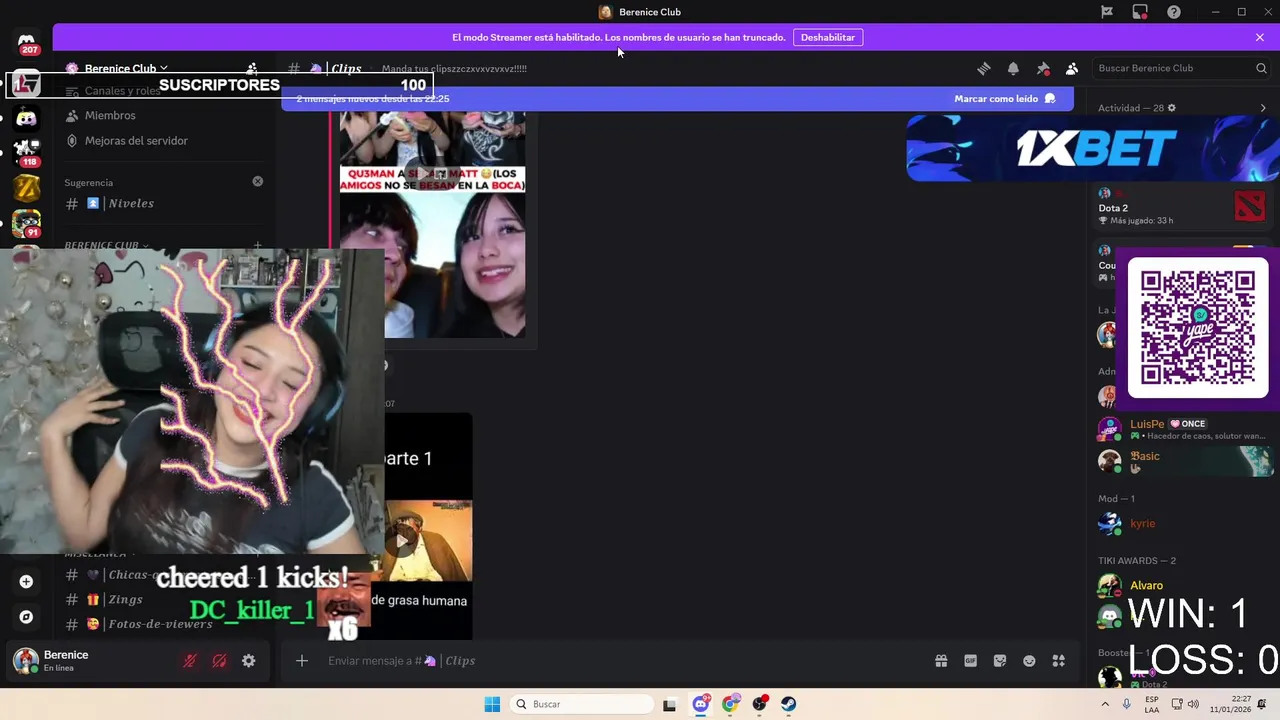Open user settings gear icon

[249, 661]
